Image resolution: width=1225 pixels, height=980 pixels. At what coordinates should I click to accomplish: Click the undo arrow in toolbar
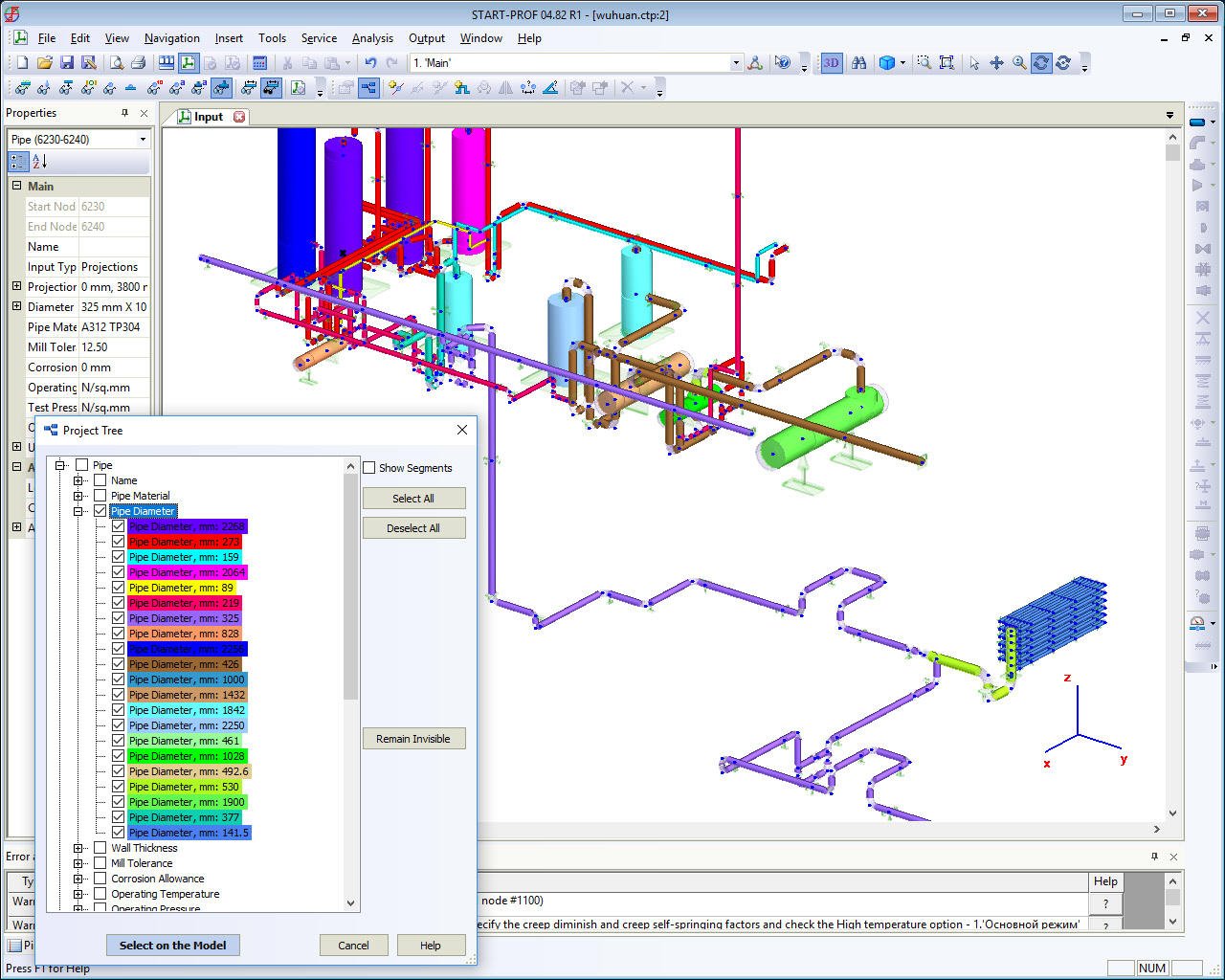(x=370, y=63)
